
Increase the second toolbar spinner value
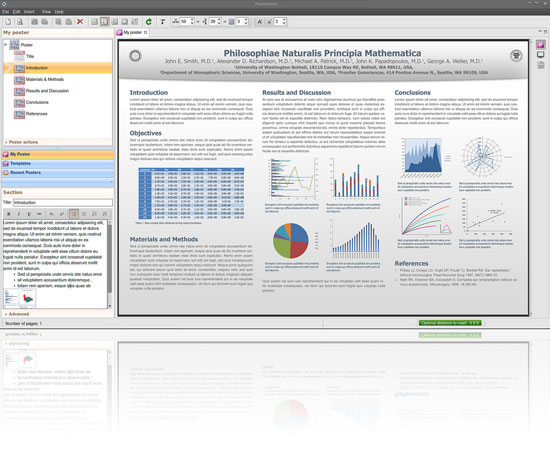coord(219,20)
